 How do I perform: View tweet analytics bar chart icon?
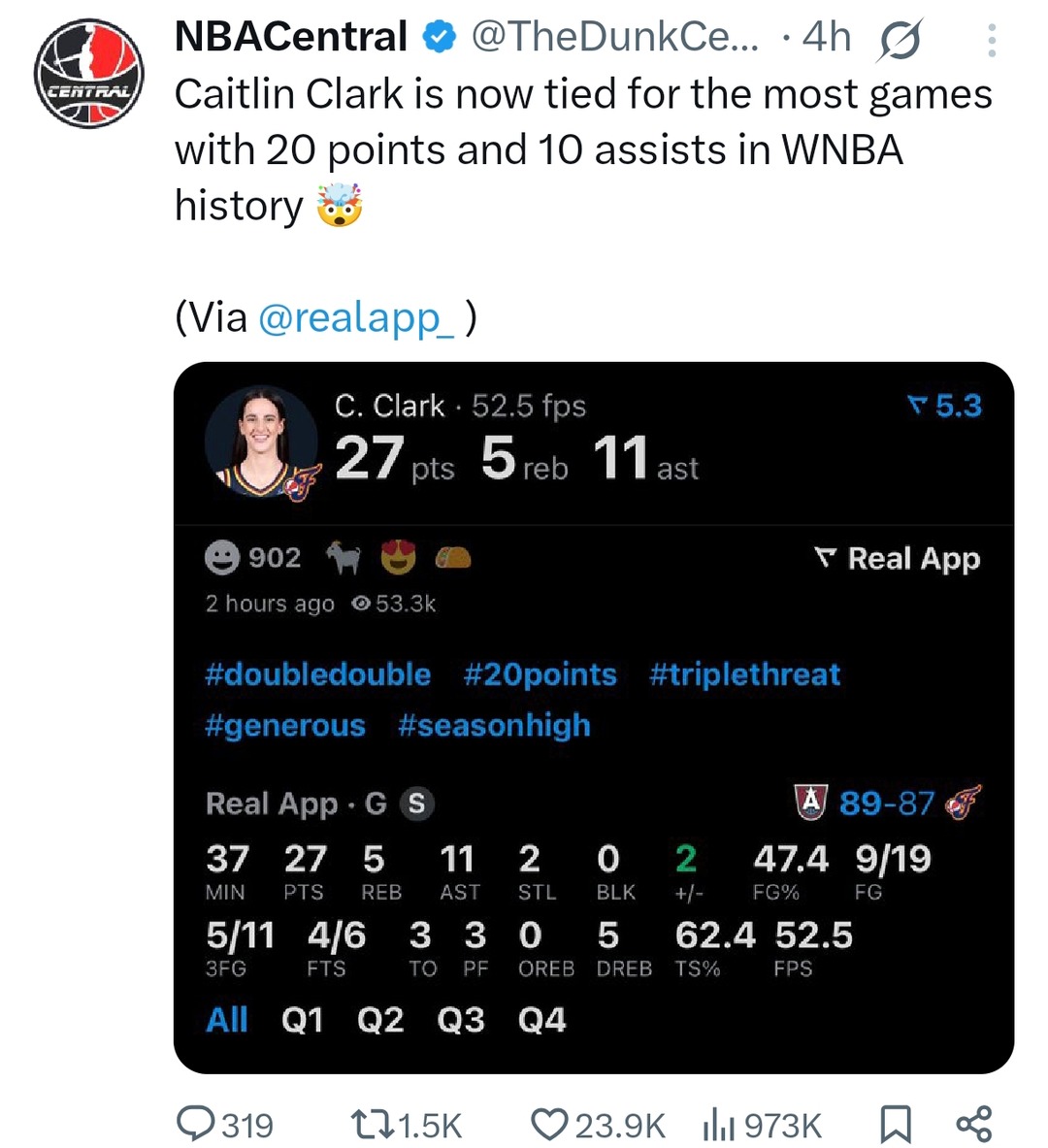click(719, 1124)
